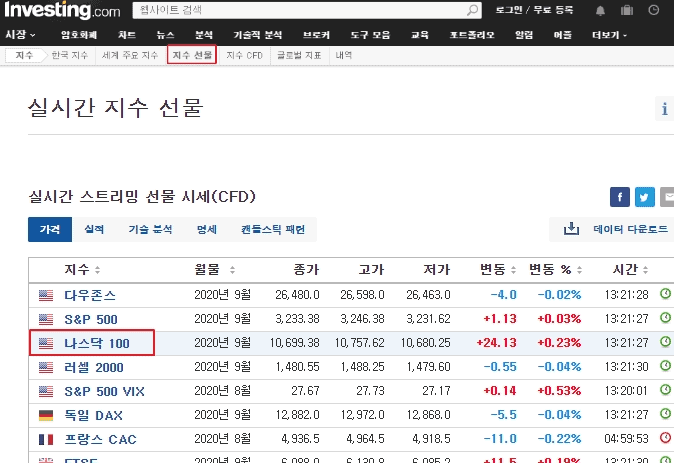Screen dimensions: 674x463
Task: Open the portfolio briefcase icon
Action: [x=627, y=10]
